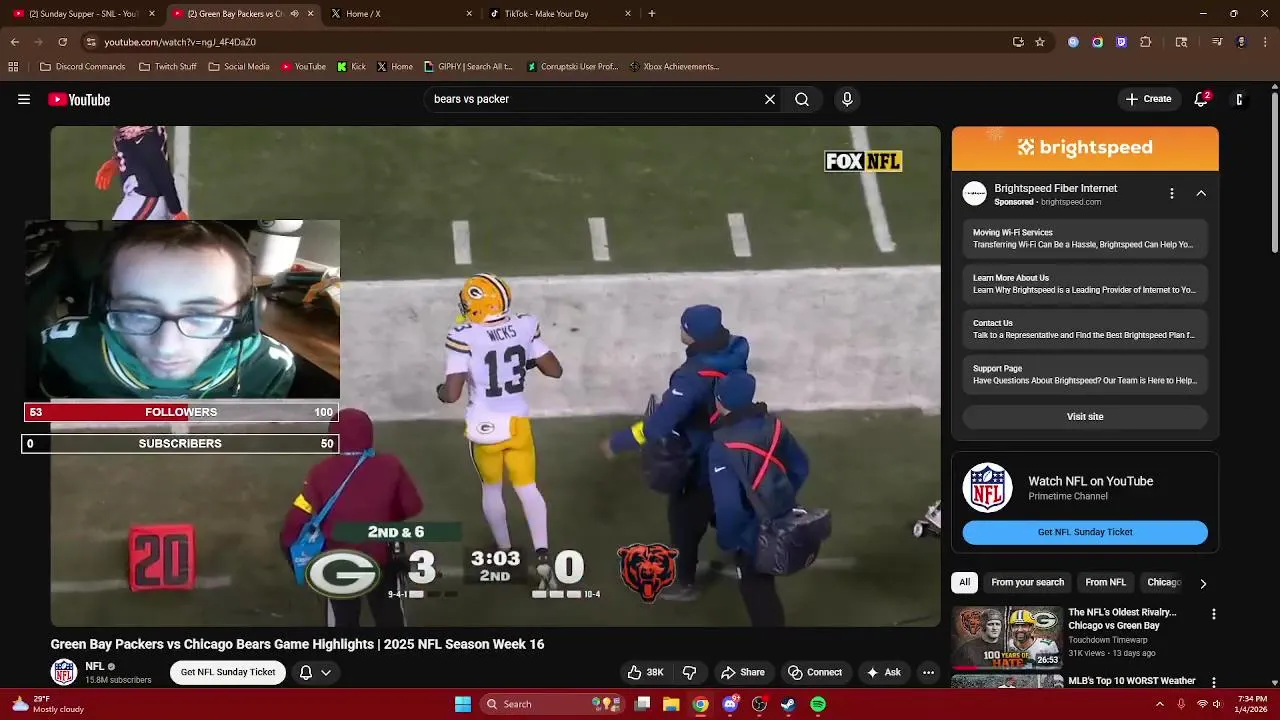
Task: Open the Windows Start menu
Action: 463,704
